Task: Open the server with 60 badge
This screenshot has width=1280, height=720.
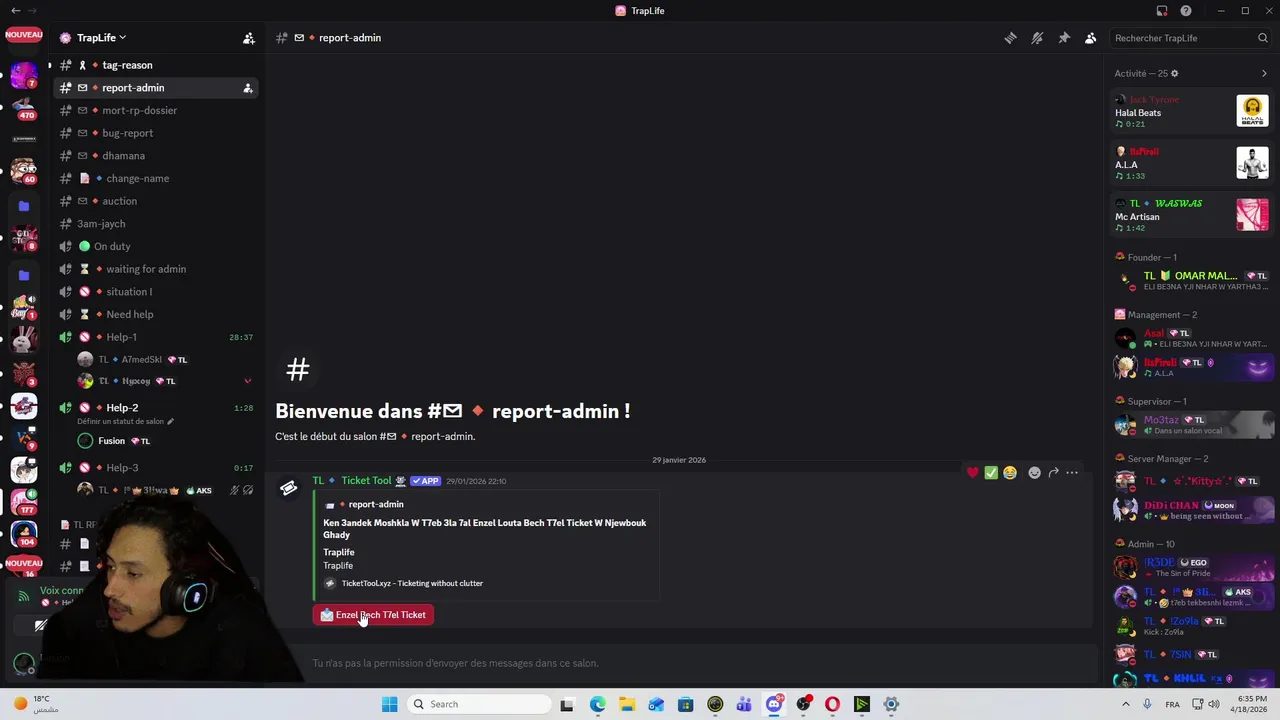Action: (x=24, y=170)
